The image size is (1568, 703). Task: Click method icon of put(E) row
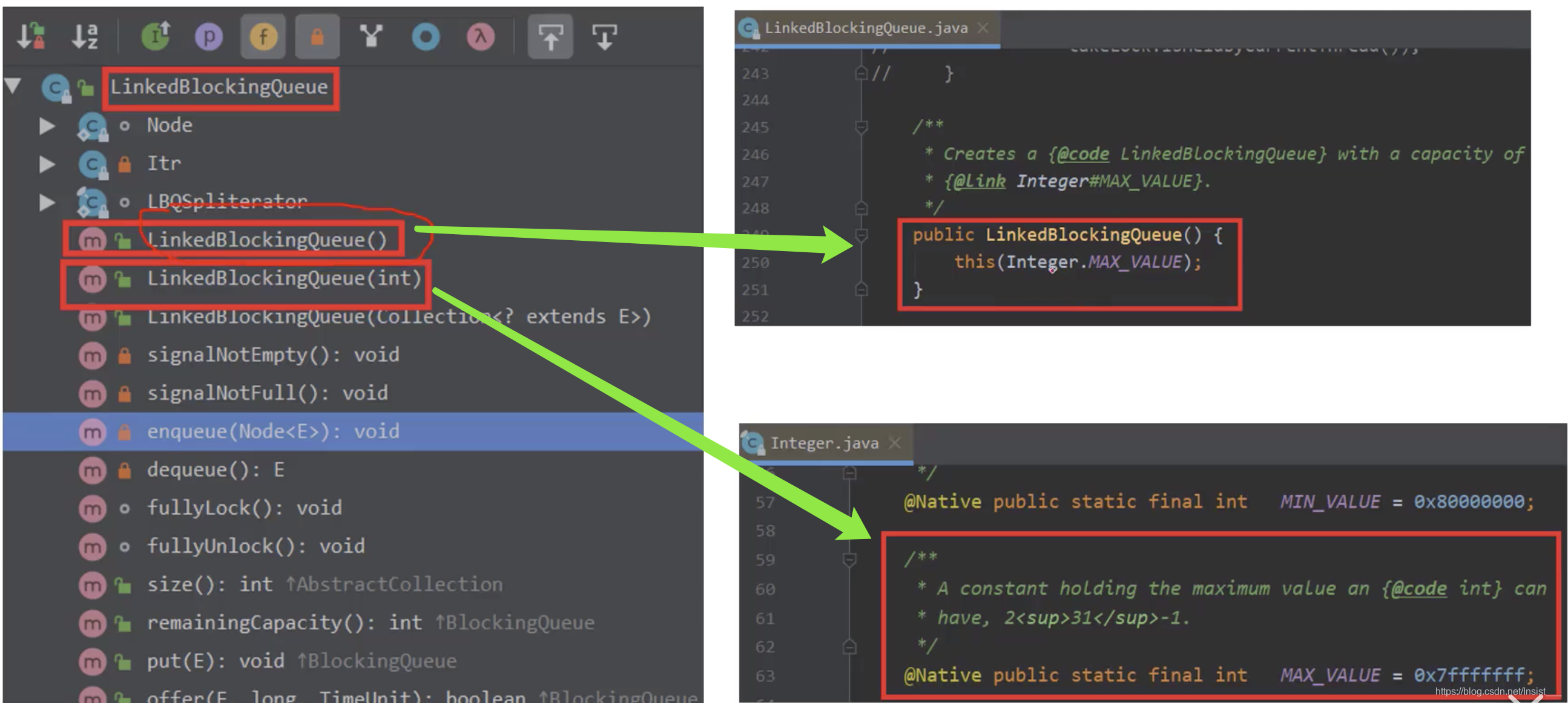coord(93,662)
